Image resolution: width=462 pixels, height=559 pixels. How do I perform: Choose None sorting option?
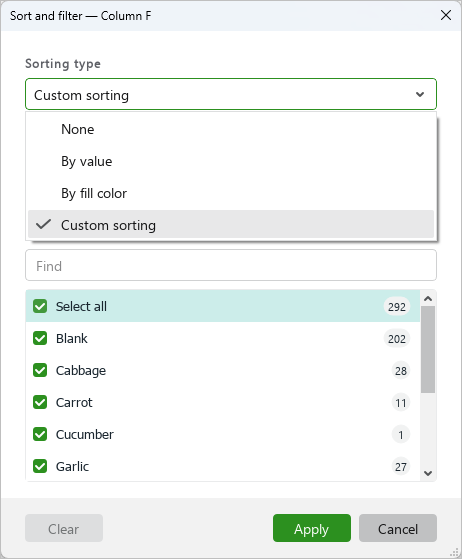pyautogui.click(x=231, y=129)
